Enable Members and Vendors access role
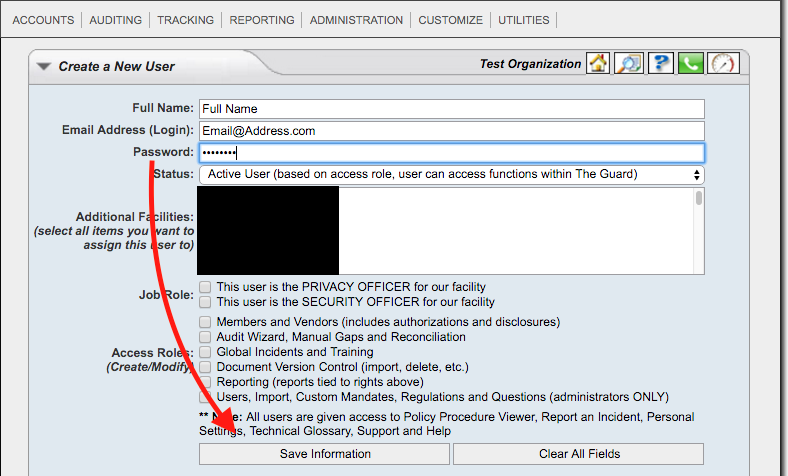The image size is (788, 476). point(205,322)
